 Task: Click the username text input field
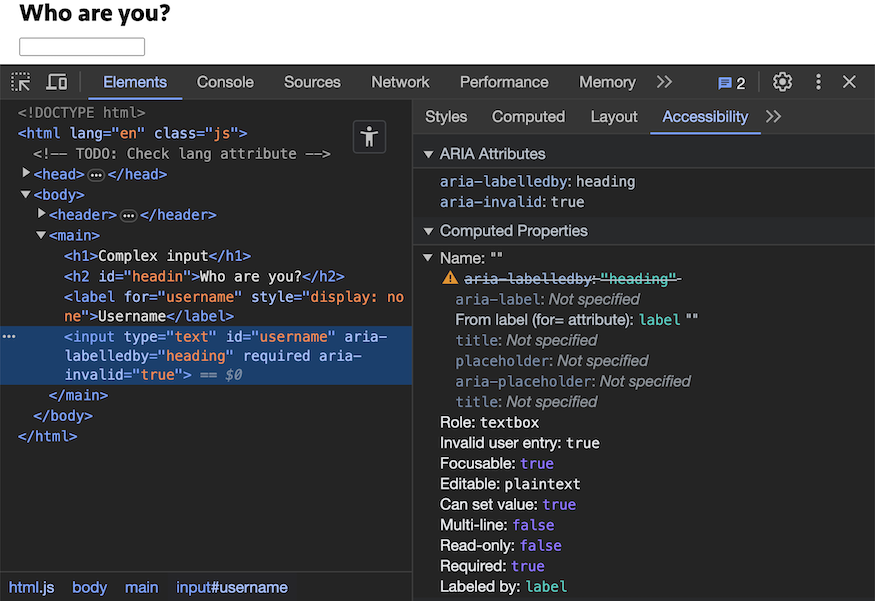pos(82,47)
